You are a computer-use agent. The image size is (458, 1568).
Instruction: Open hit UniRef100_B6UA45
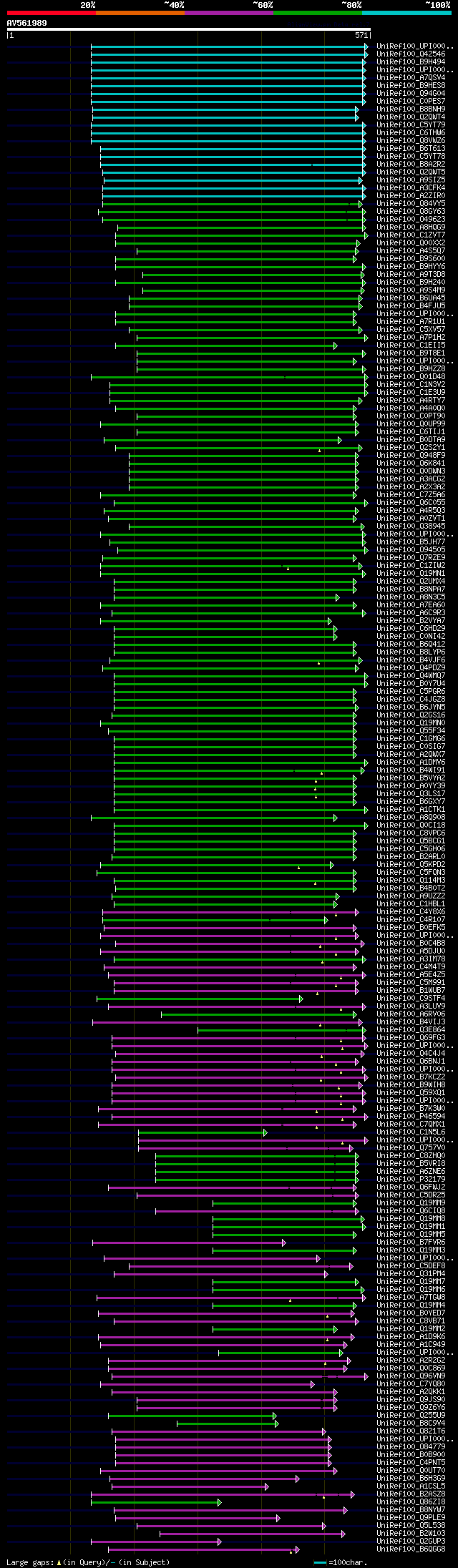point(411,298)
